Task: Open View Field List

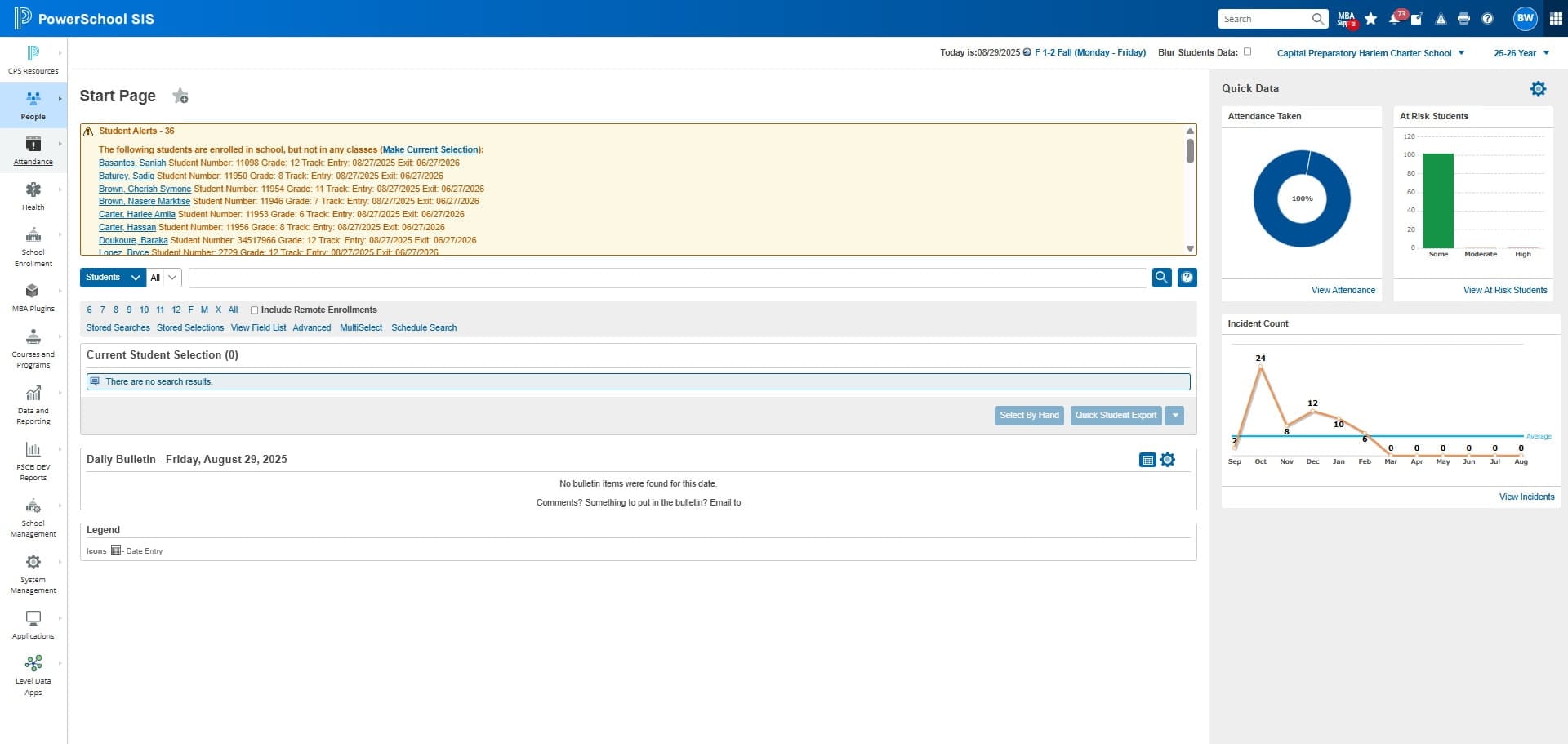Action: tap(258, 328)
